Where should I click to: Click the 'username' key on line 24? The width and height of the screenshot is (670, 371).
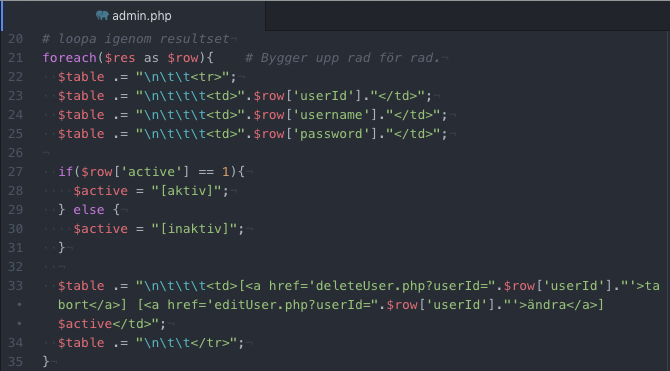pos(331,115)
